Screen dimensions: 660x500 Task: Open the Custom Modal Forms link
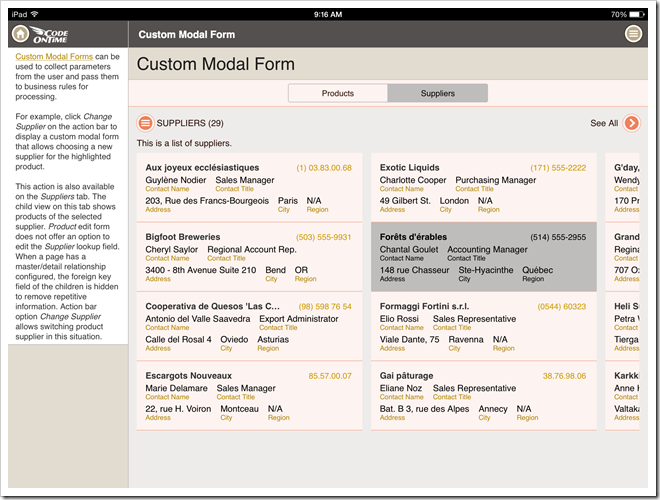54,56
